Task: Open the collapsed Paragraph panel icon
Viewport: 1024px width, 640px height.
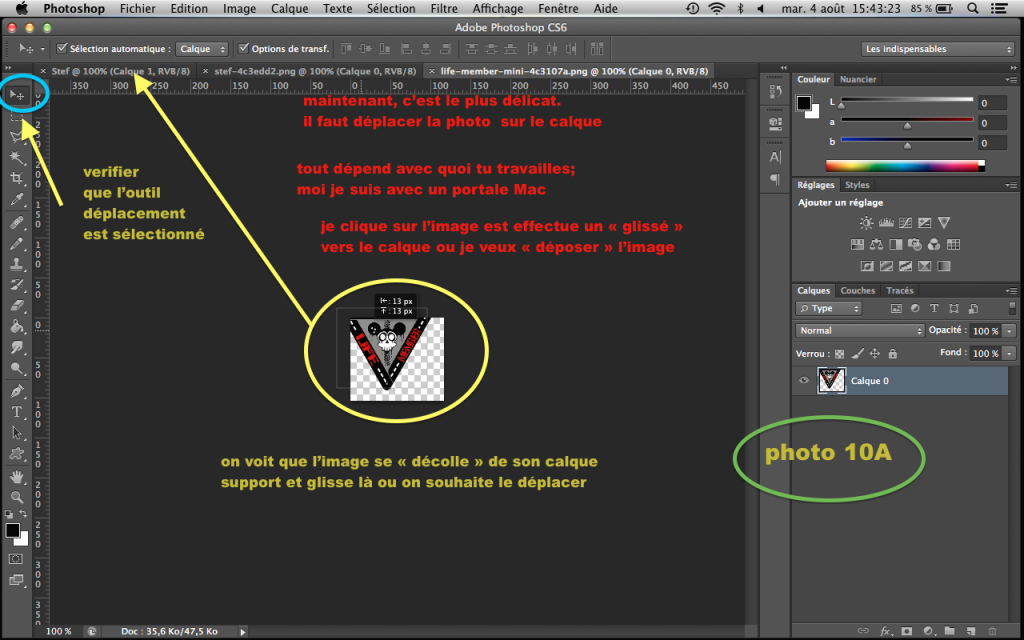Action: click(x=775, y=179)
